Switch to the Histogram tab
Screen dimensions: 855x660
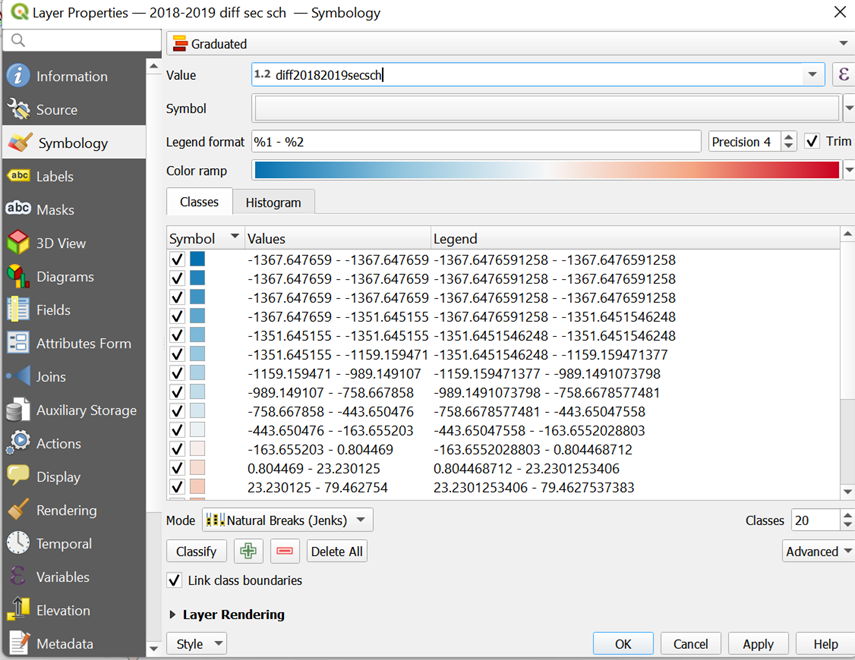(273, 202)
